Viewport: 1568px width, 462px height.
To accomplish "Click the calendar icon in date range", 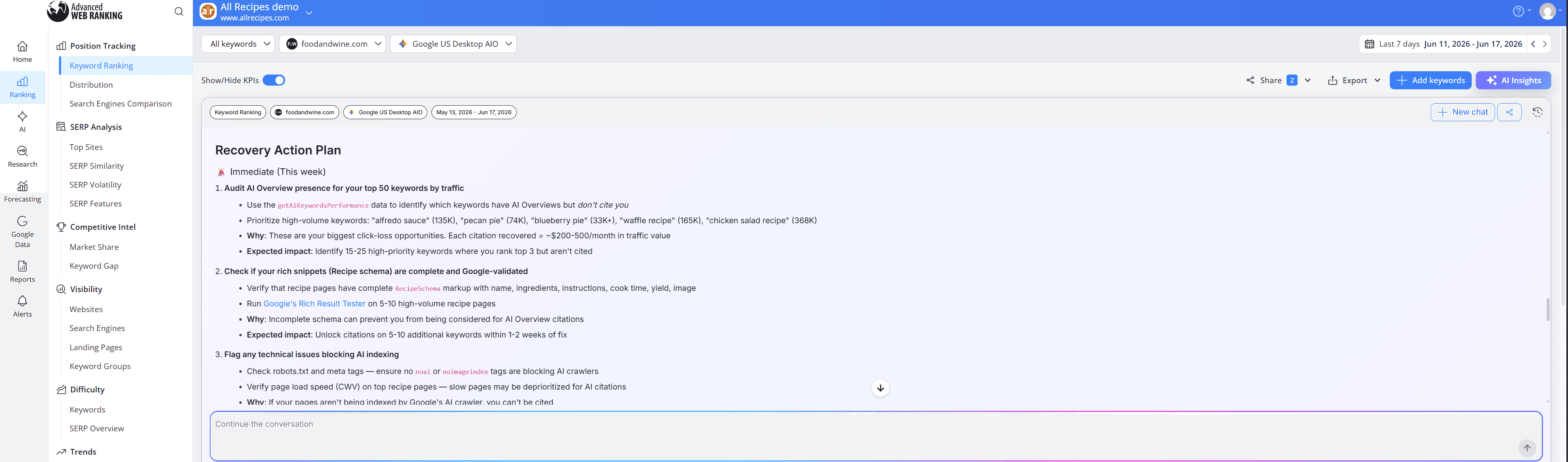I will tap(1369, 44).
